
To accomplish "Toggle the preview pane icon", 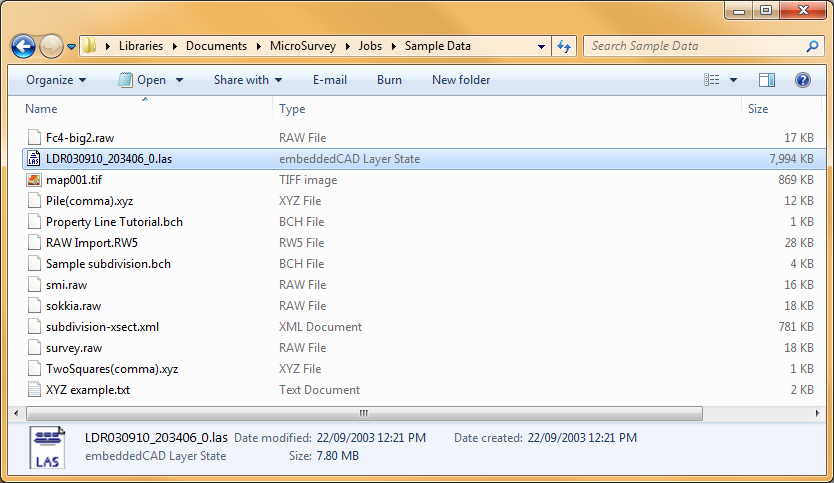I will pos(767,80).
